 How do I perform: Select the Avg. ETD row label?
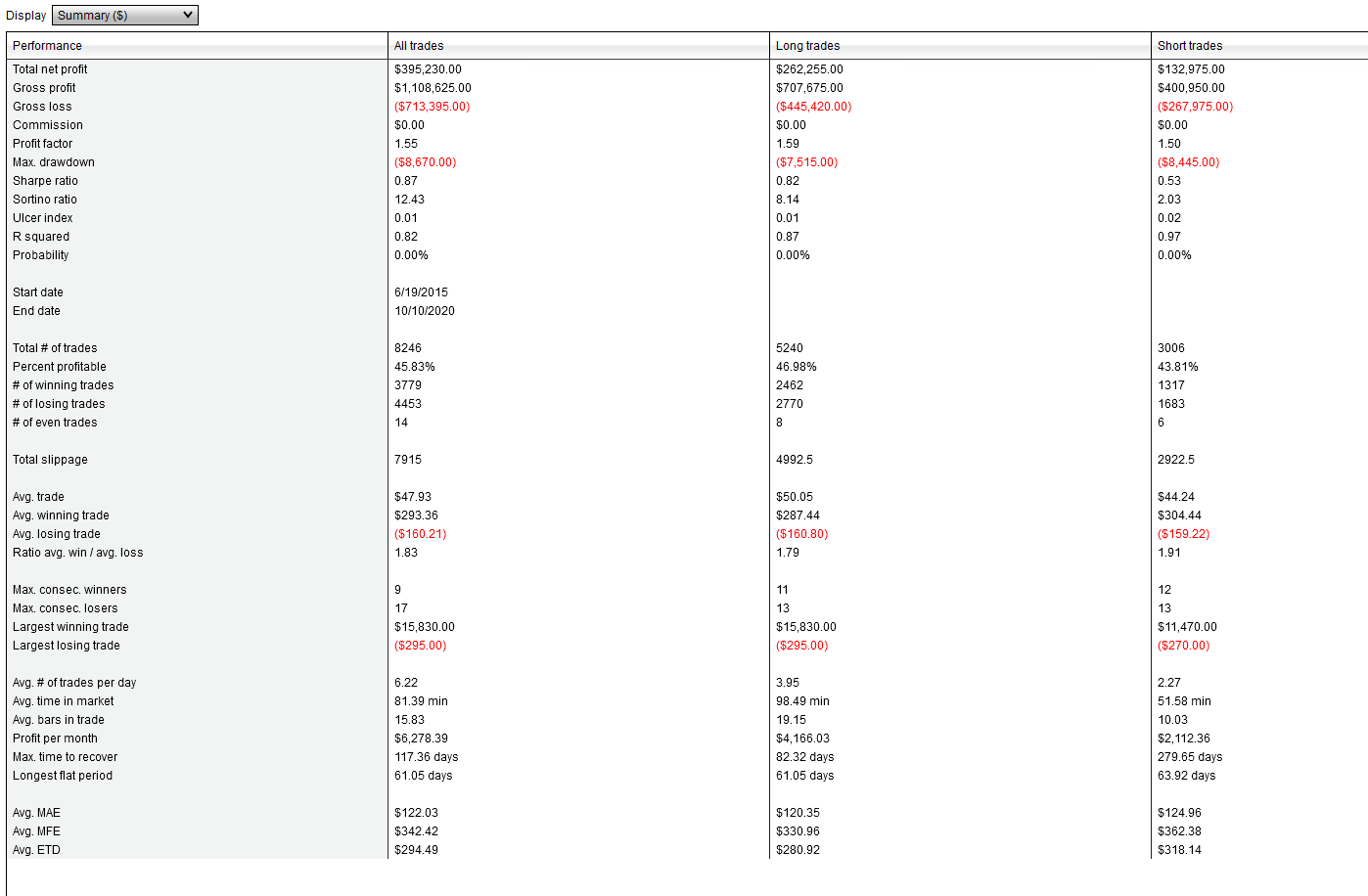tap(36, 850)
